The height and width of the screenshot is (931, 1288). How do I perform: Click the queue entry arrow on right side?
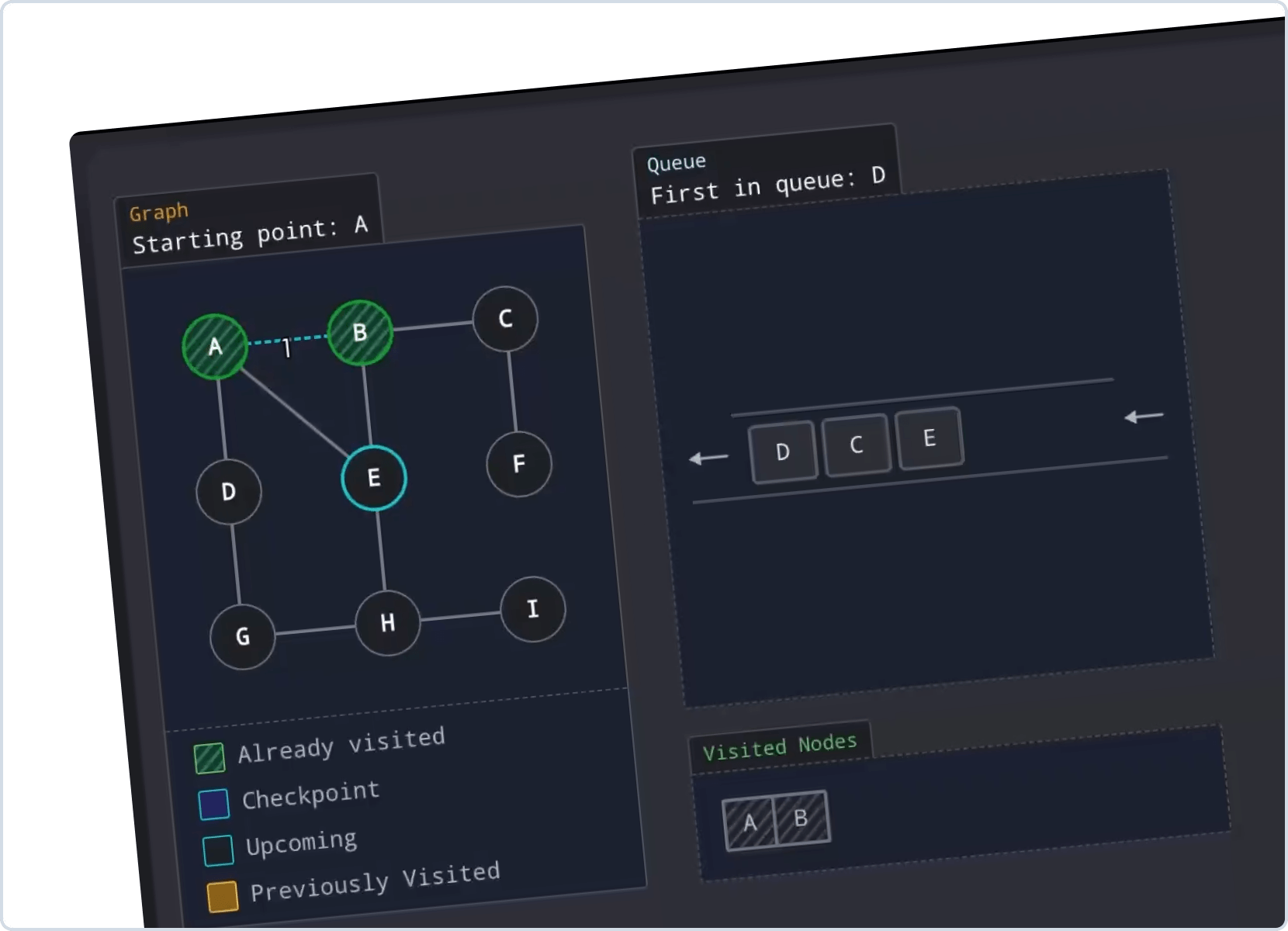(1144, 417)
